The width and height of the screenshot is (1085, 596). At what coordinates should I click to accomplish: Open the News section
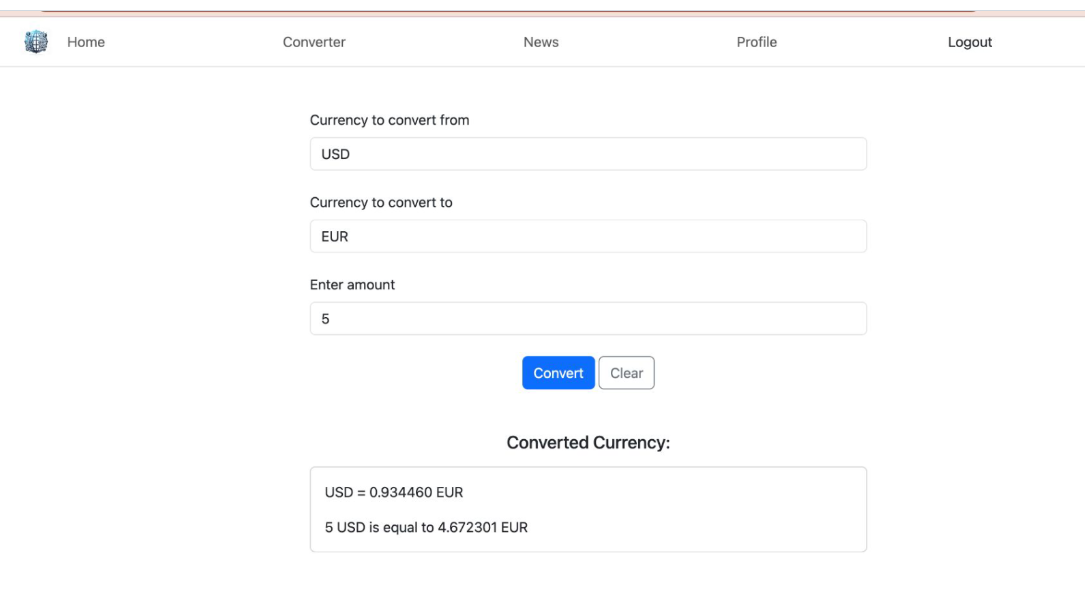[541, 42]
